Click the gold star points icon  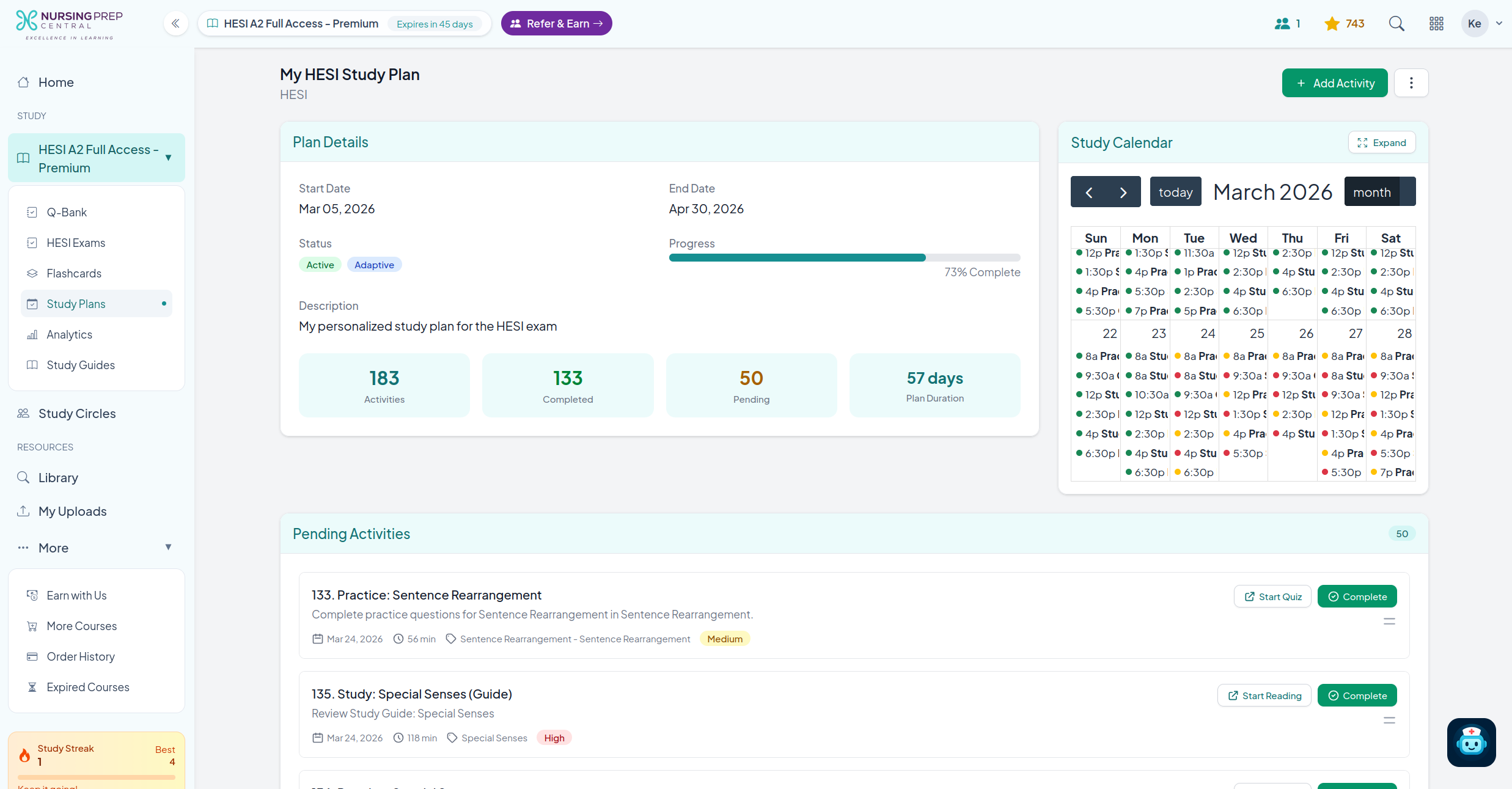click(1332, 24)
